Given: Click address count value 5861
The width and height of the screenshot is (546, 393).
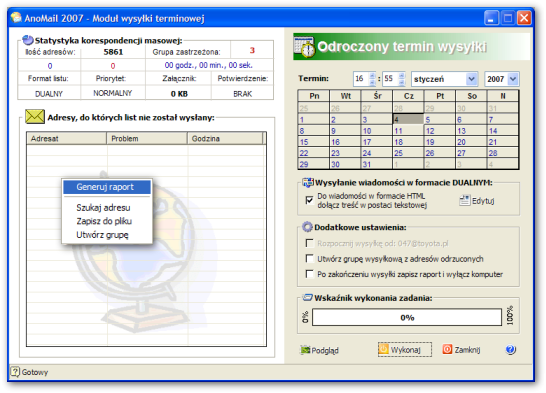Looking at the screenshot, I should (x=113, y=52).
